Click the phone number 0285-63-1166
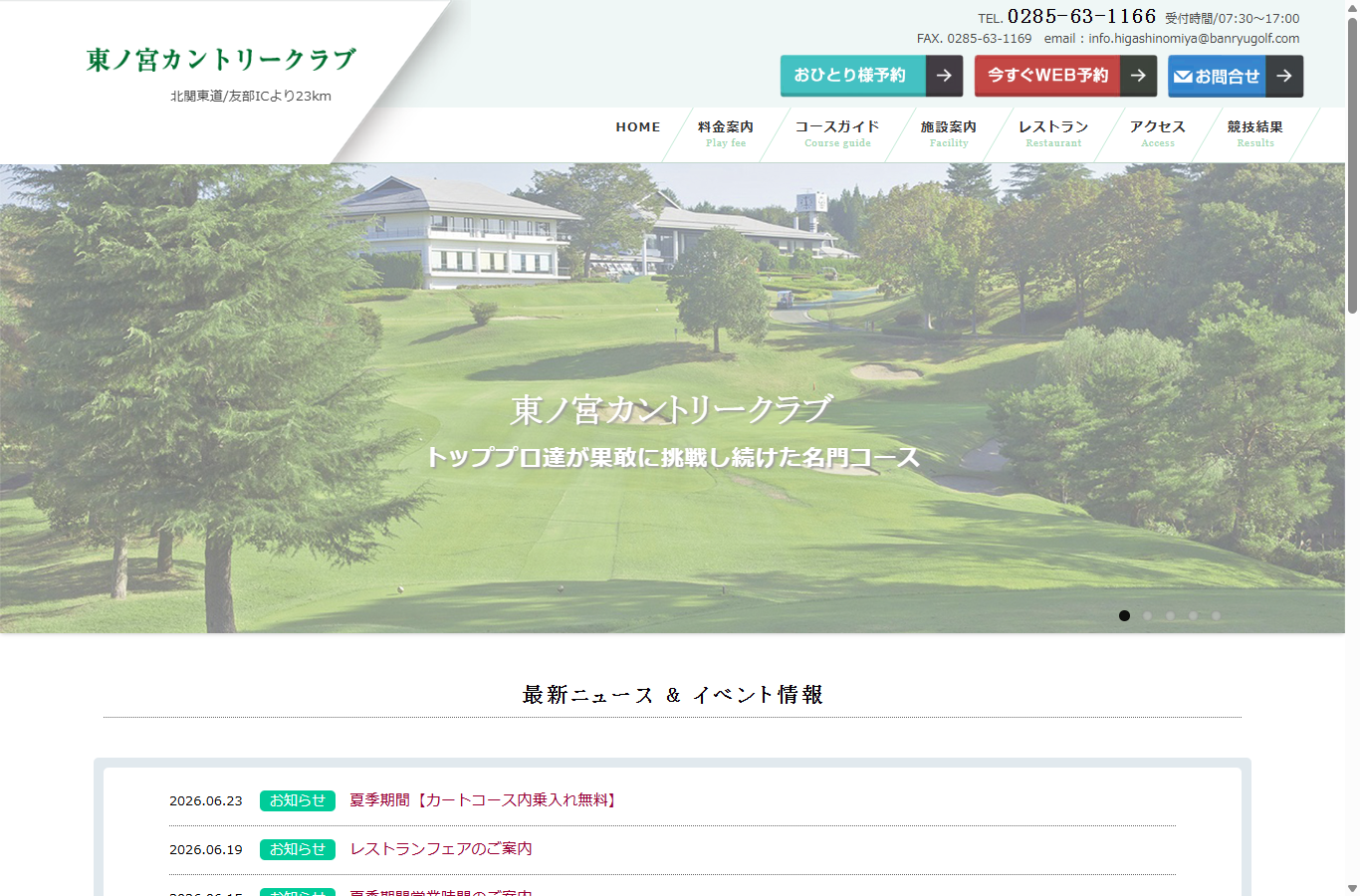This screenshot has width=1360, height=896. [1081, 16]
